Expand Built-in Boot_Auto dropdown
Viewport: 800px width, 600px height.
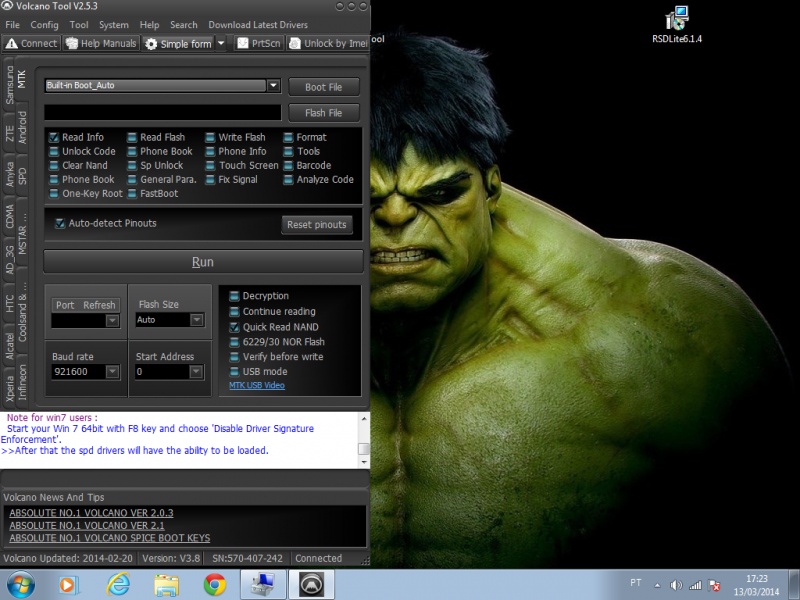click(273, 85)
